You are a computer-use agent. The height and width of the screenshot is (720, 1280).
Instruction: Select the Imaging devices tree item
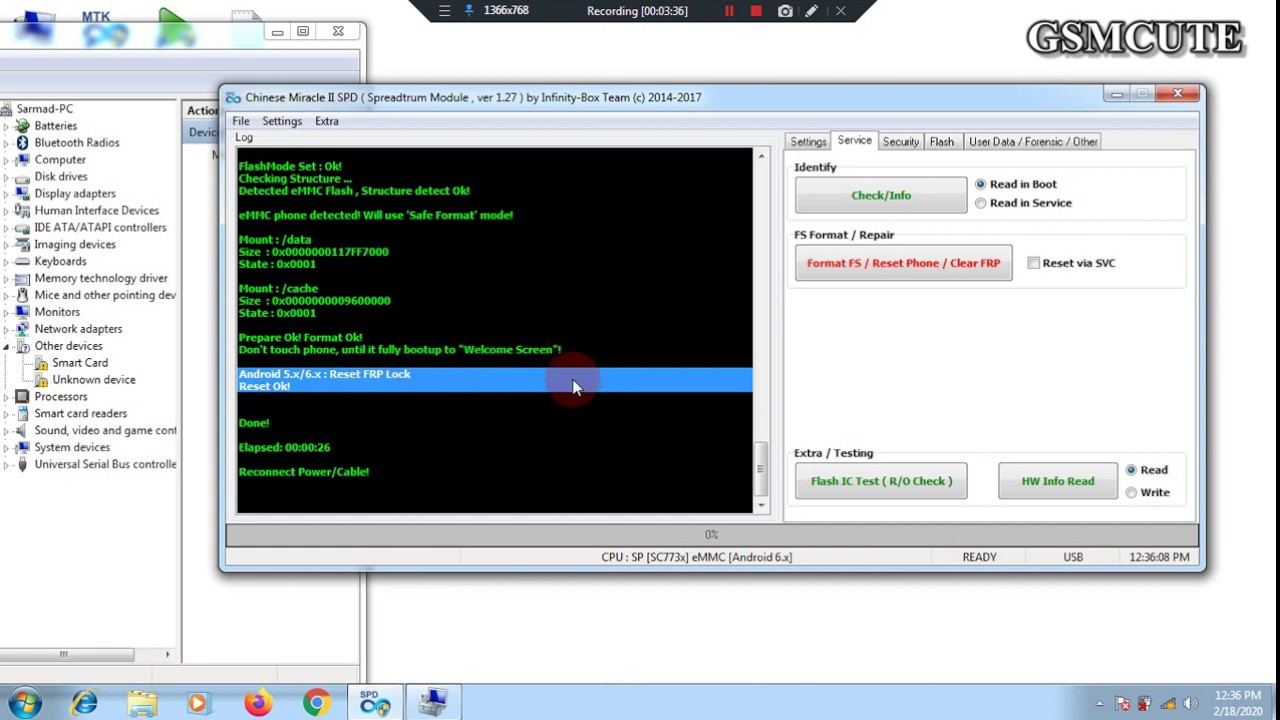click(75, 245)
